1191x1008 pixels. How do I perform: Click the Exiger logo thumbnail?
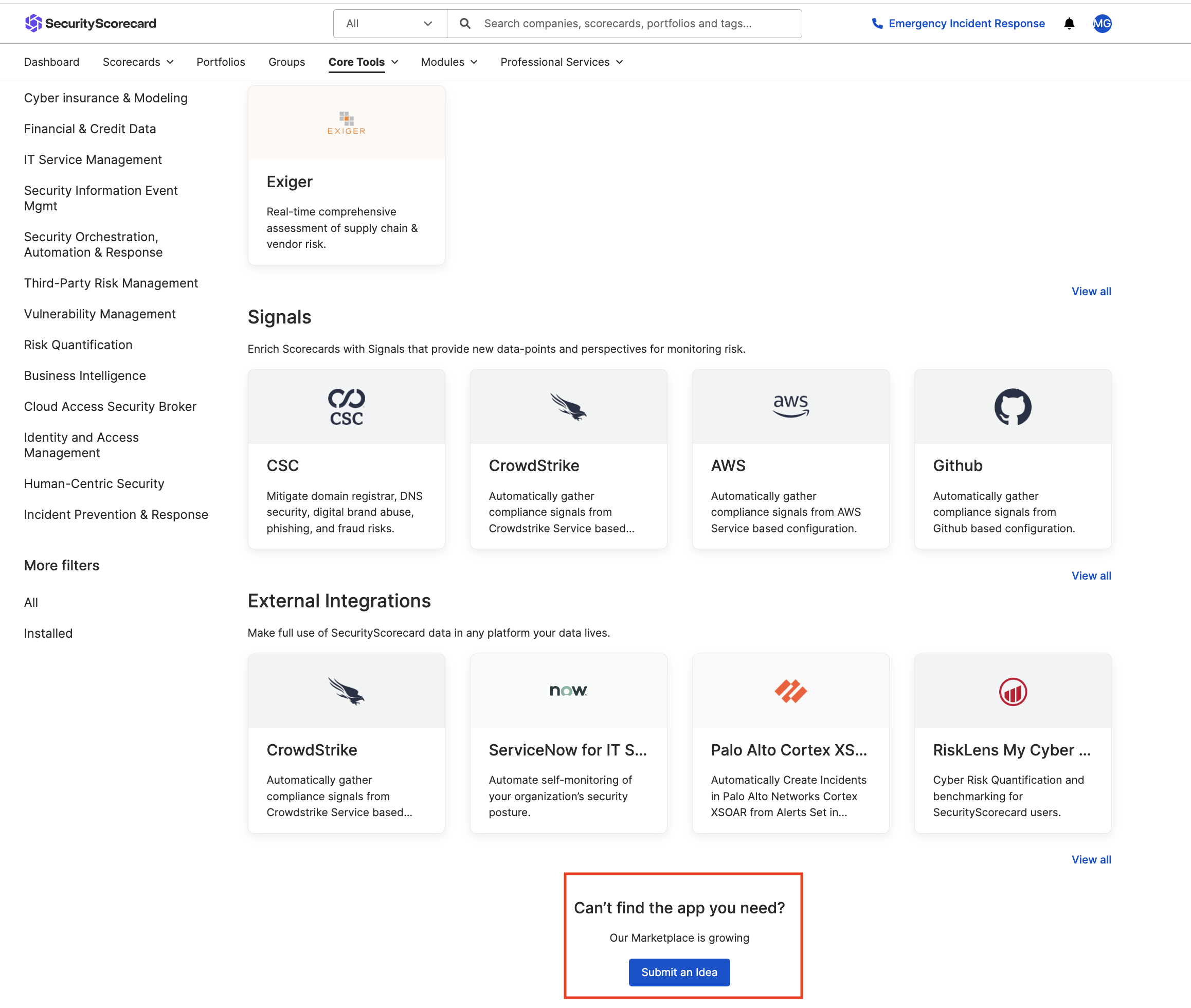tap(346, 123)
